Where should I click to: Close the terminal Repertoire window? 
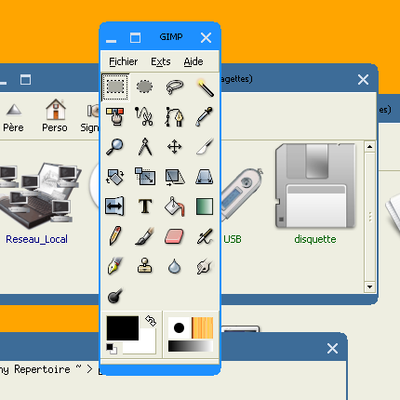332,349
